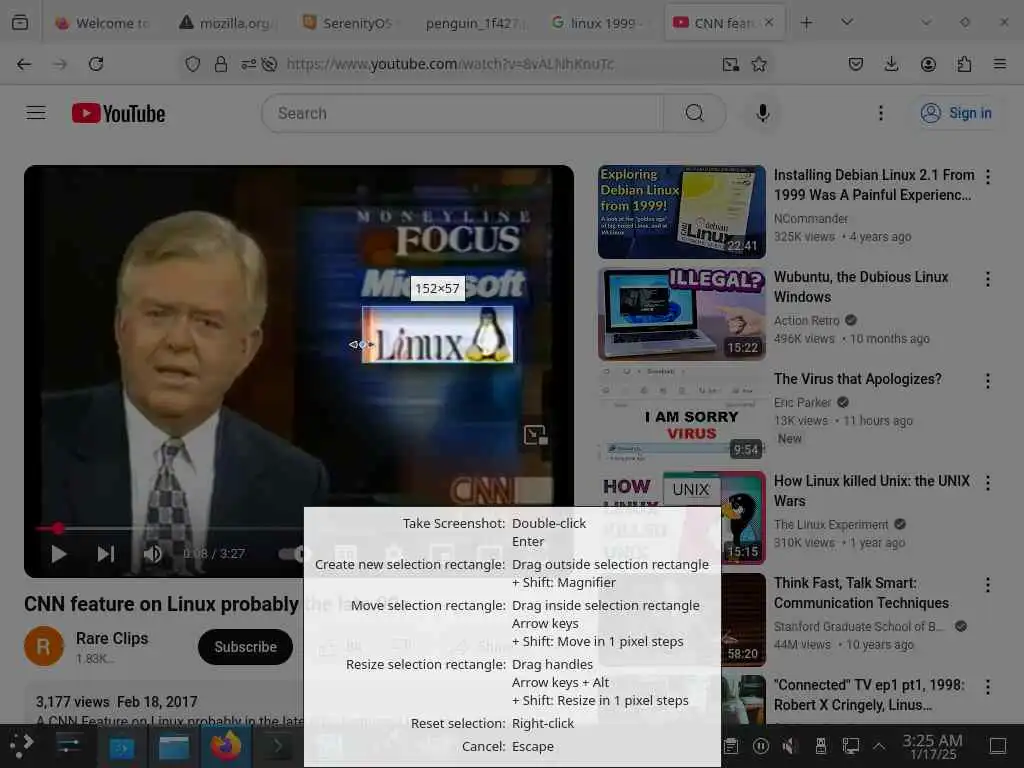The height and width of the screenshot is (768, 1024).
Task: Open the YouTube guide hamburger menu
Action: (36, 113)
